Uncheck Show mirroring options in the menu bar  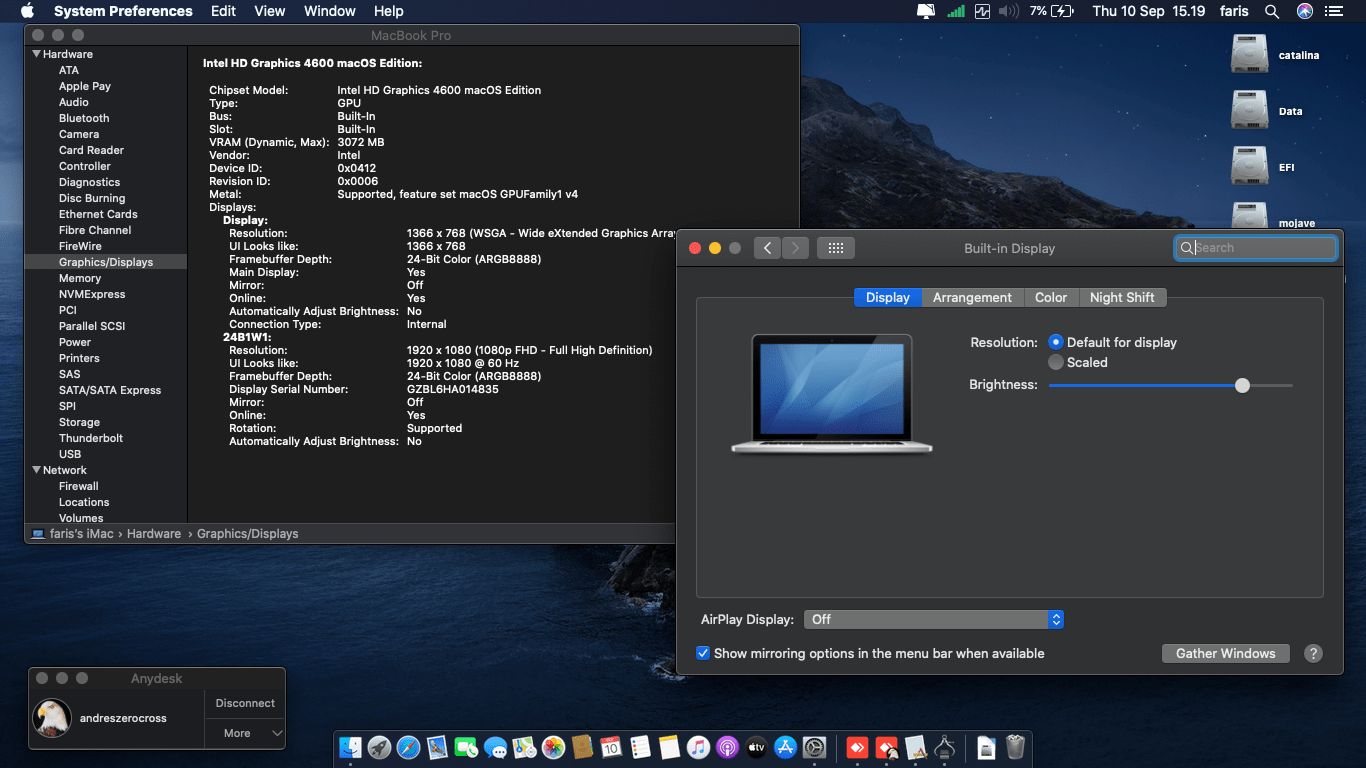(x=703, y=653)
